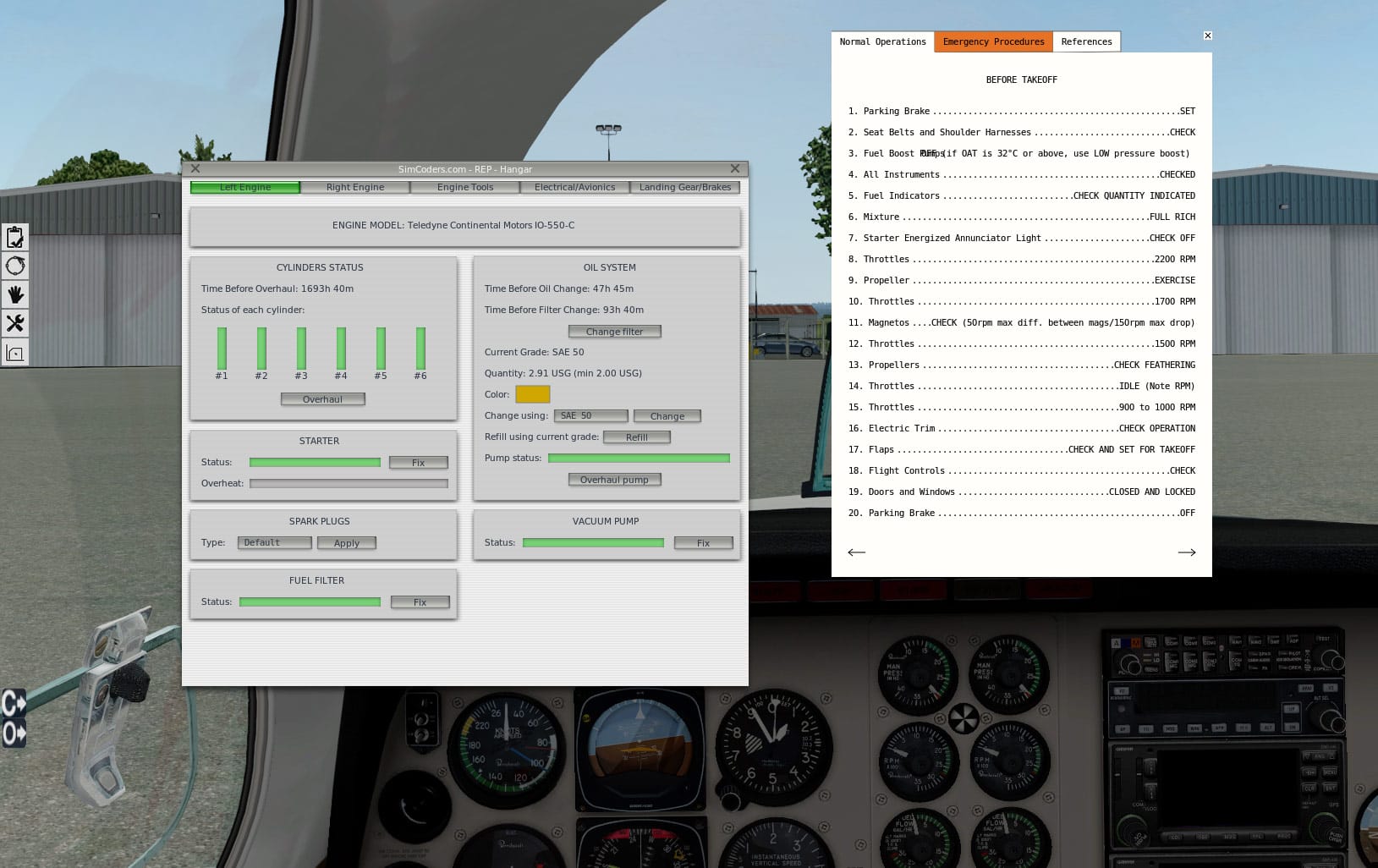Viewport: 1378px width, 868px height.
Task: Click Refill using current oil grade
Action: point(636,437)
